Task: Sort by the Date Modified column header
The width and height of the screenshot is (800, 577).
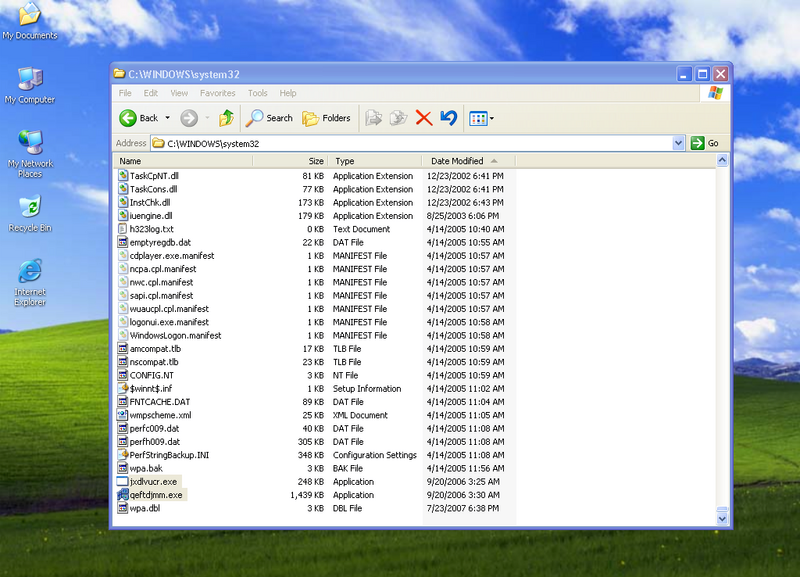Action: pos(468,161)
